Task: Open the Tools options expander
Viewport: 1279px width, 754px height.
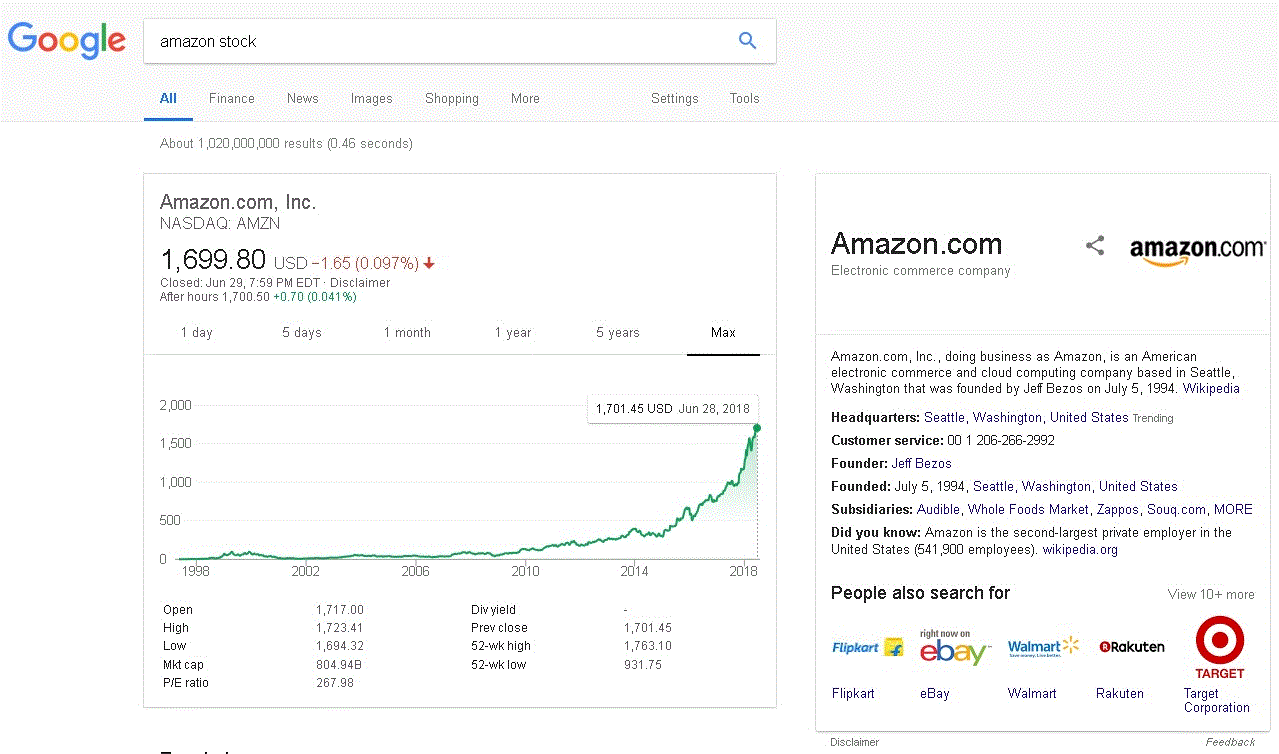Action: point(744,98)
